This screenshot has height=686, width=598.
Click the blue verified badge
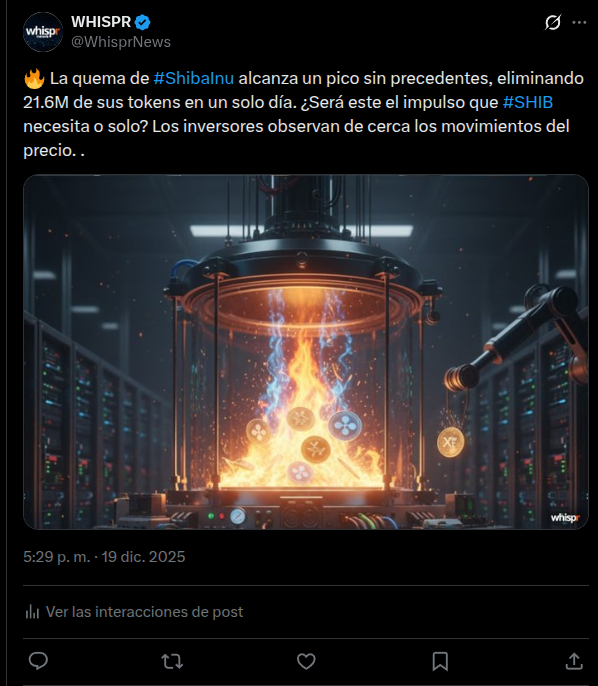[143, 22]
